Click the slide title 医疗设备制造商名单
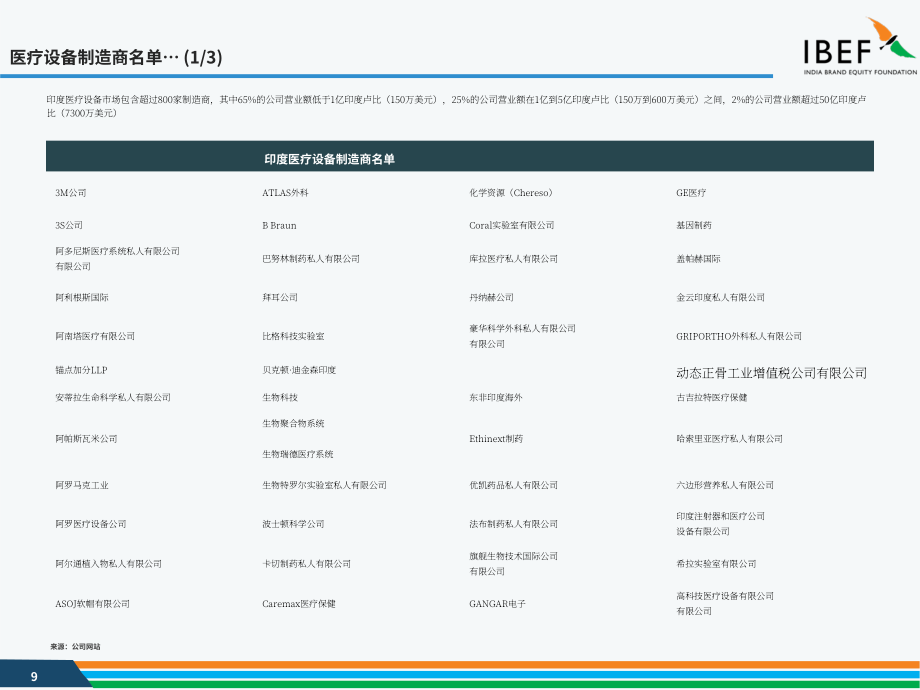 coord(116,57)
